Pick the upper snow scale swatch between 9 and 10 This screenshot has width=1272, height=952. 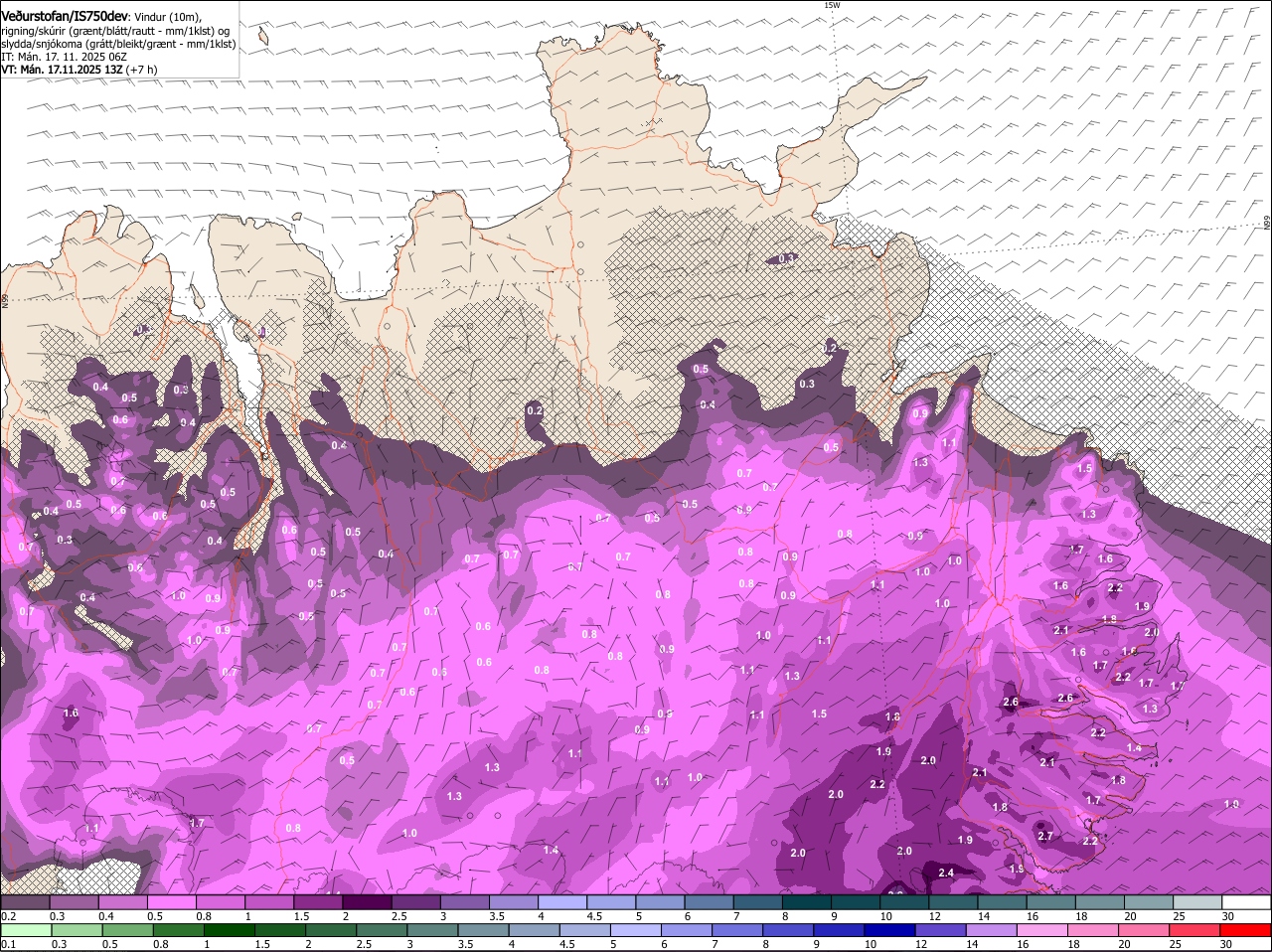(855, 902)
